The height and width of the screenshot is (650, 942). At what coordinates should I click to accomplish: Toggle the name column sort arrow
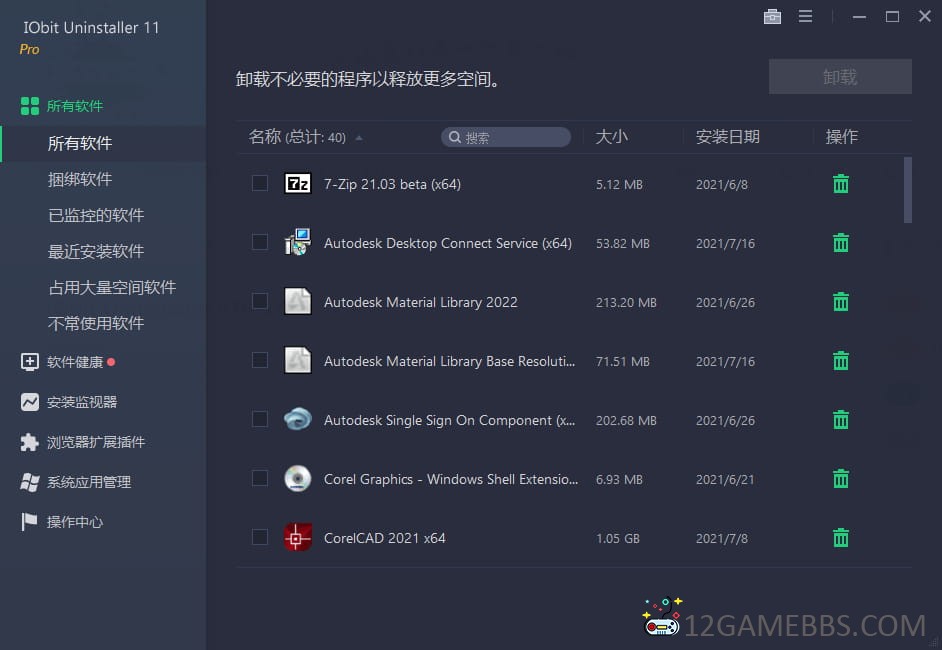point(359,138)
